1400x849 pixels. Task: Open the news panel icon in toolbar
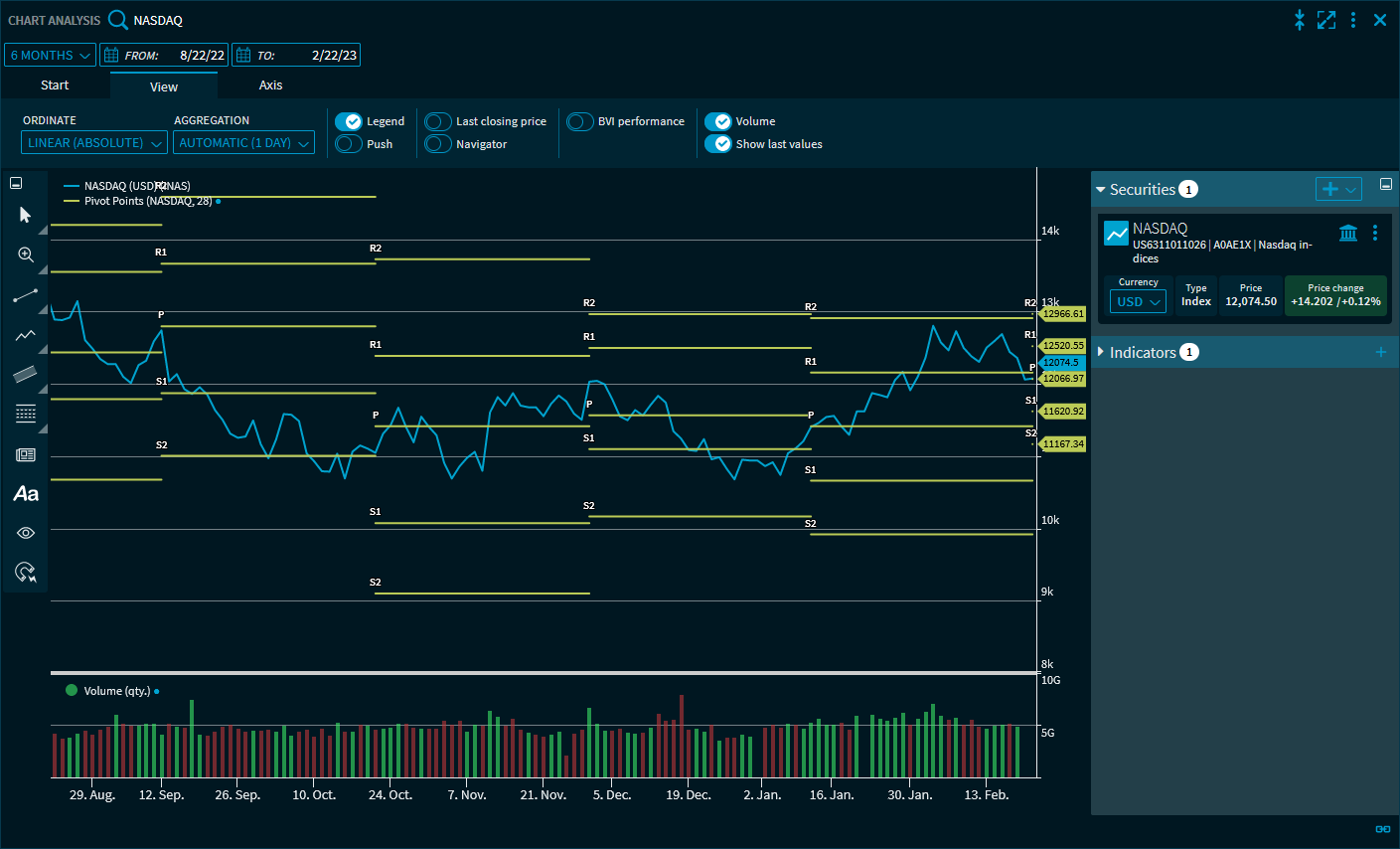(x=26, y=454)
